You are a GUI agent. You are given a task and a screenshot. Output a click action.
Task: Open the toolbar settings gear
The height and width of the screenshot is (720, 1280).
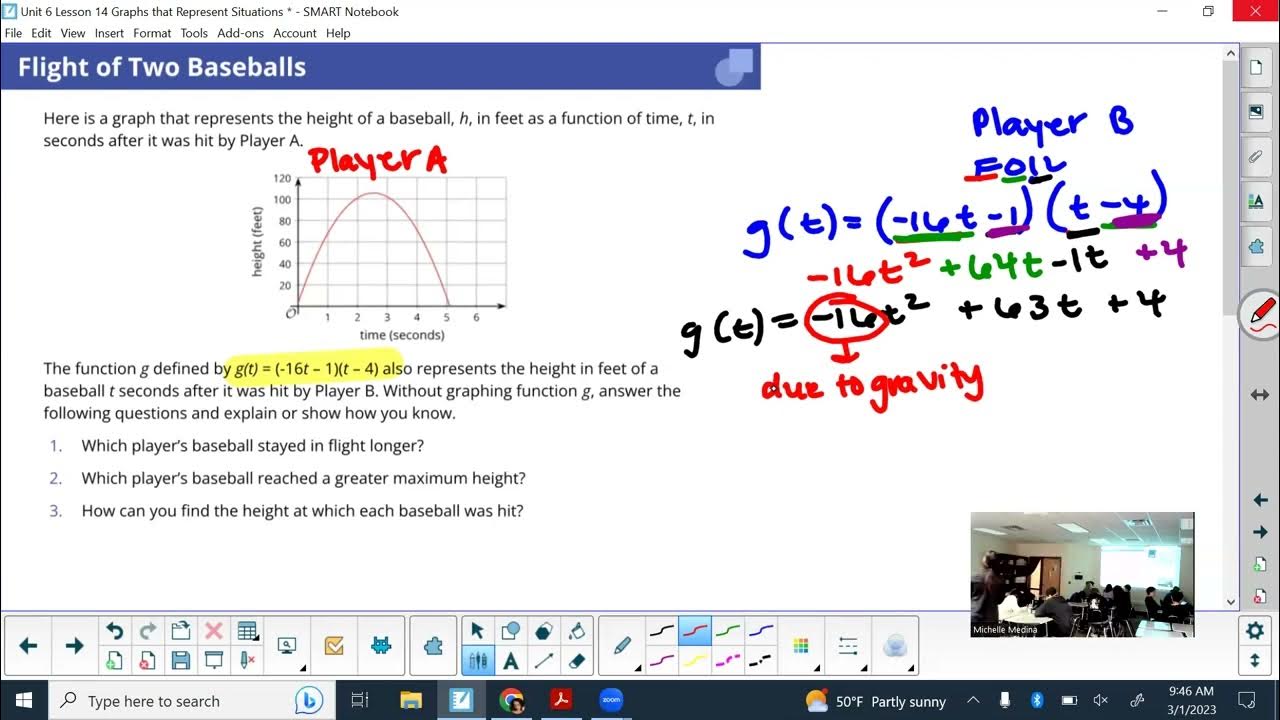pyautogui.click(x=1254, y=631)
